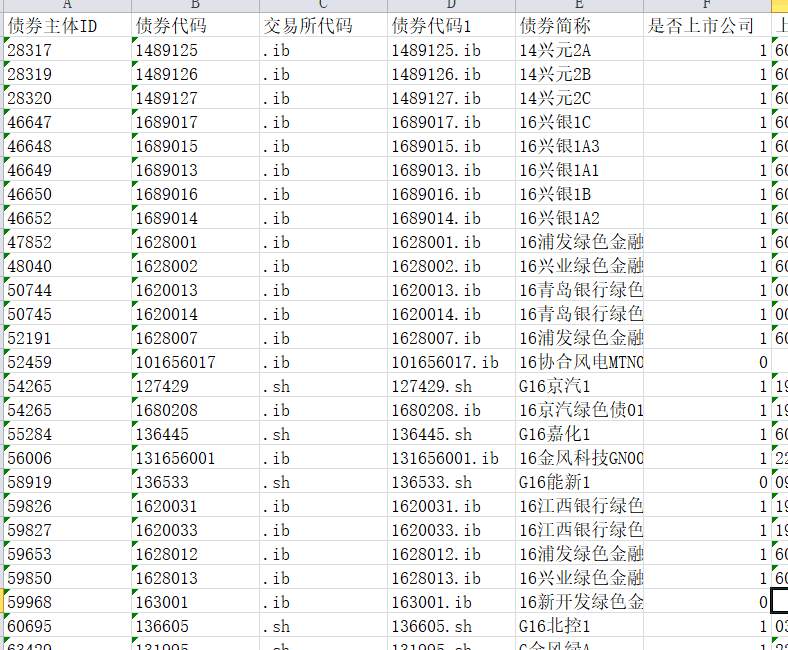Image resolution: width=788 pixels, height=650 pixels.
Task: Click cell containing 101656017.ib
Action: click(x=451, y=362)
